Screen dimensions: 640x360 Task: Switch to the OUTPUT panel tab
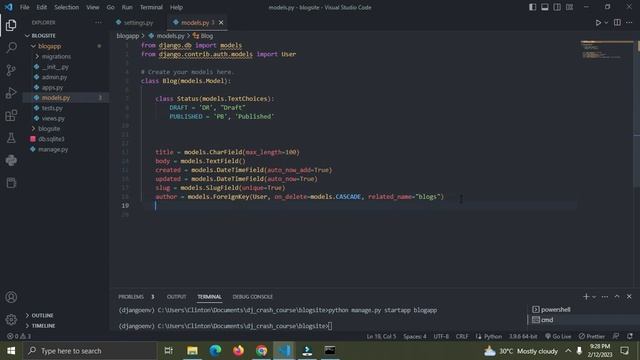176,297
